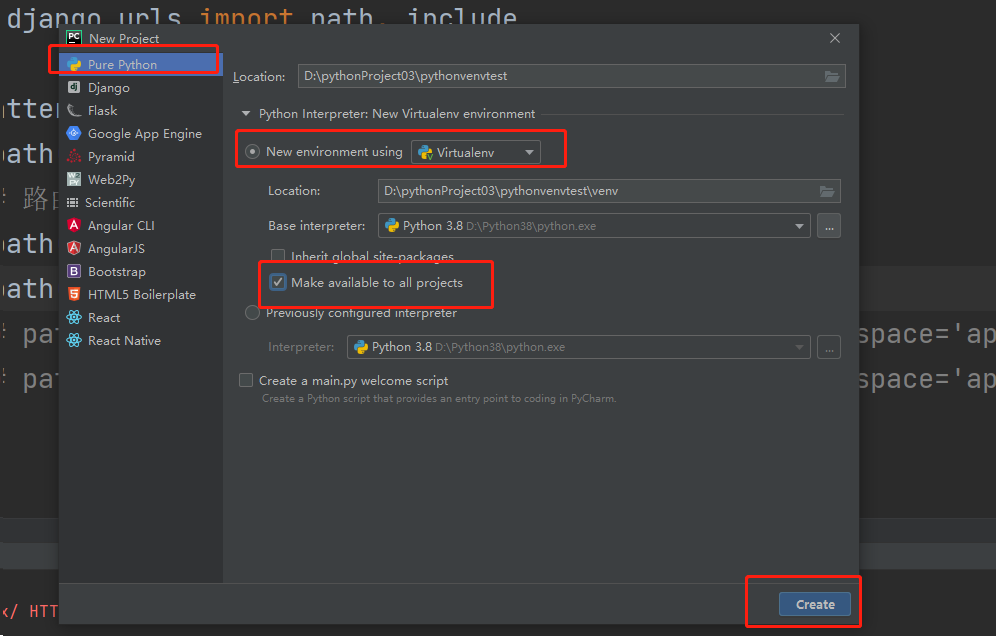Viewport: 996px width, 636px height.
Task: Click the Pure Python snake icon
Action: 74,64
